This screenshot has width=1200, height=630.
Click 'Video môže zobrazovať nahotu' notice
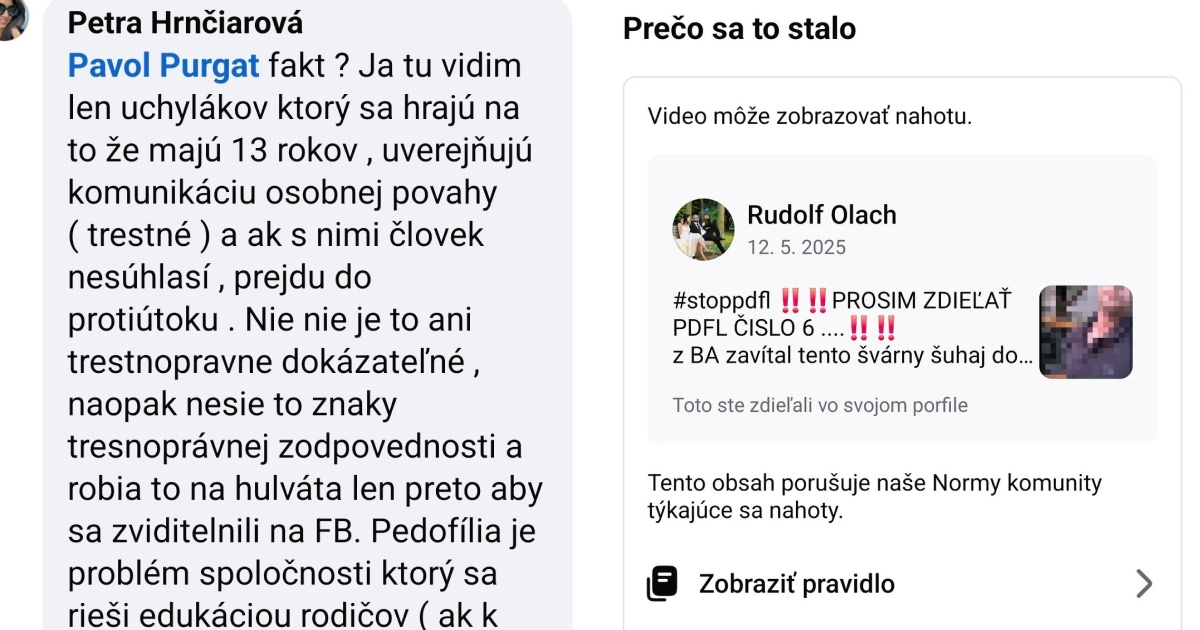point(809,116)
